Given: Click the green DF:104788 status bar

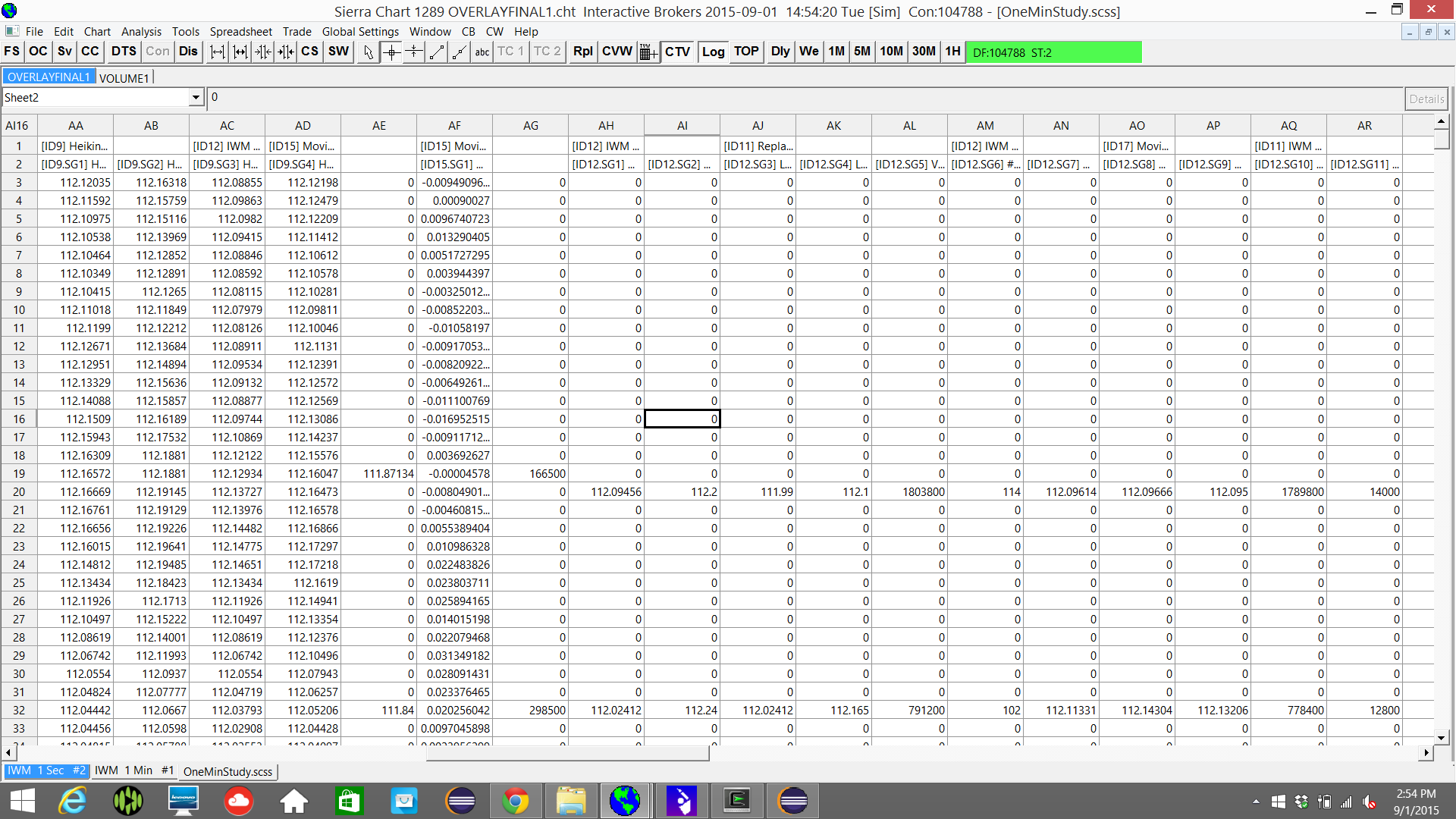Looking at the screenshot, I should (x=1053, y=52).
